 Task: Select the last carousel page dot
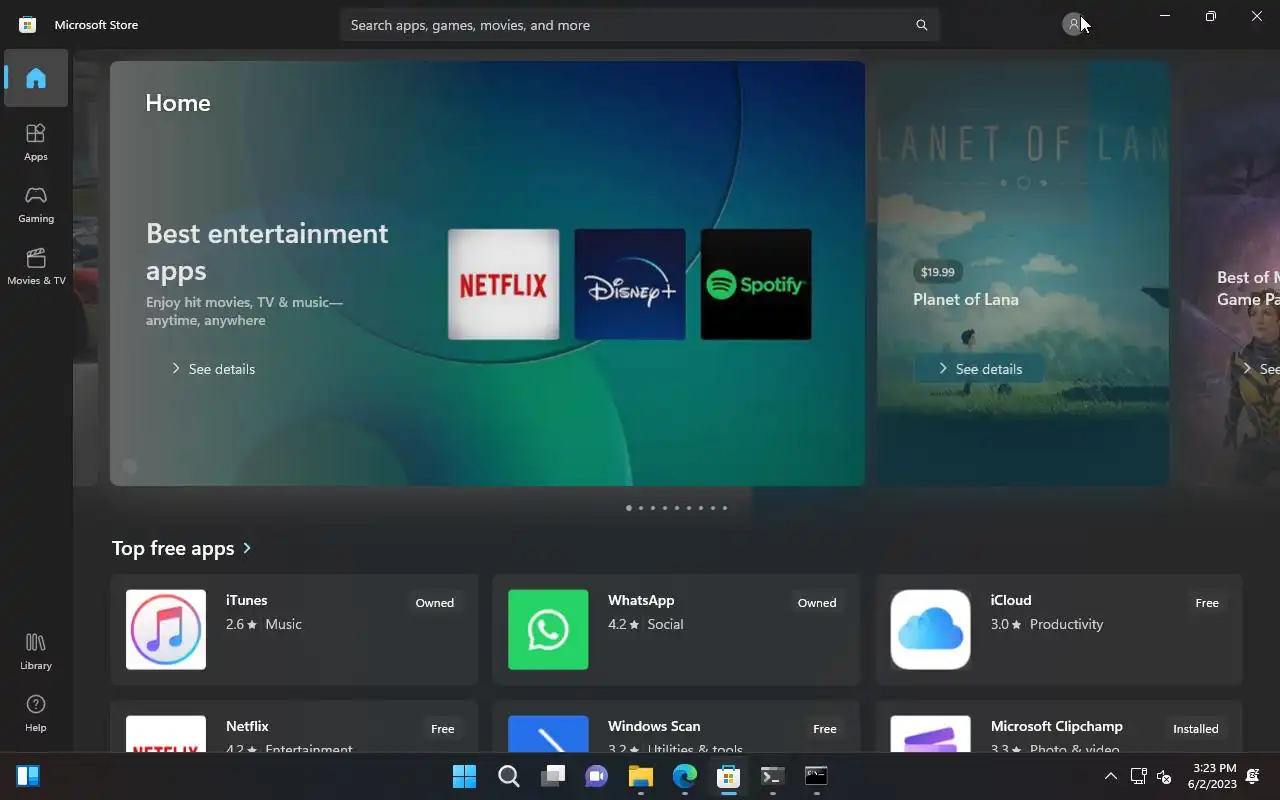[725, 508]
